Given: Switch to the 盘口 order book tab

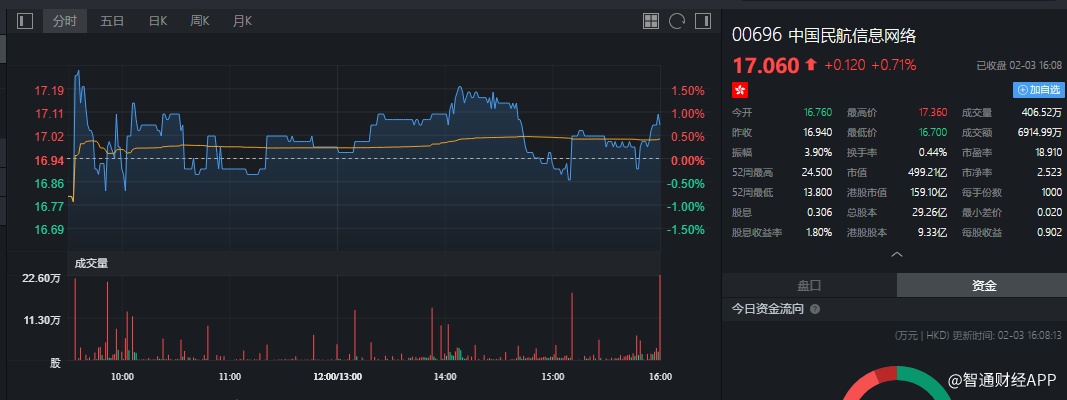Looking at the screenshot, I should coord(809,285).
